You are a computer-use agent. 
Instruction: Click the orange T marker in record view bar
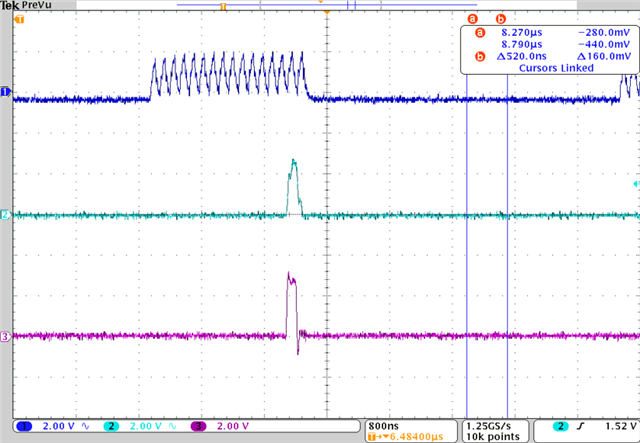[x=223, y=7]
